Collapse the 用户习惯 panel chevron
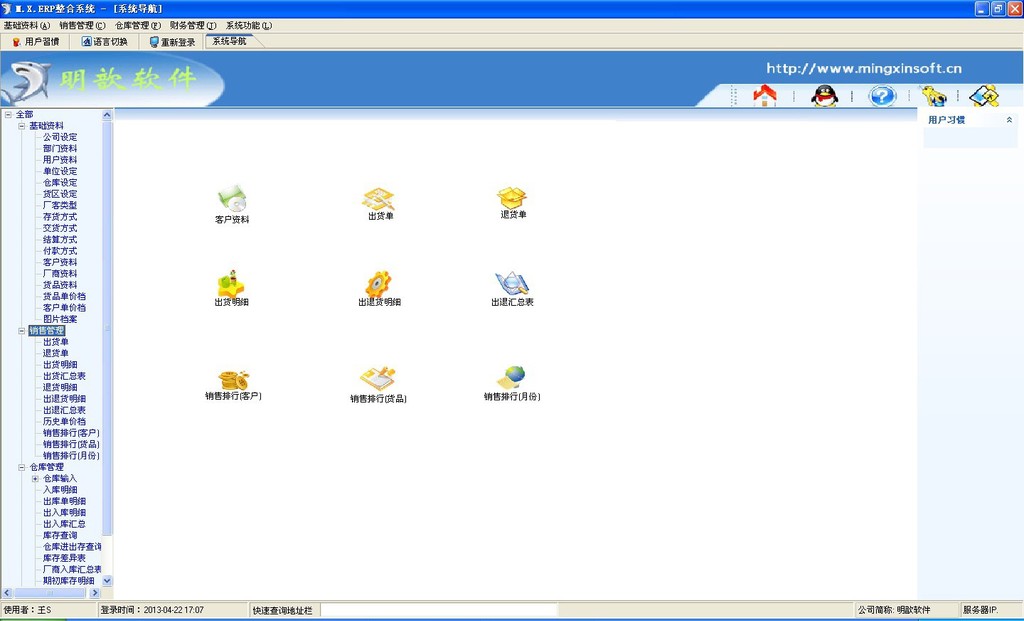 1009,120
